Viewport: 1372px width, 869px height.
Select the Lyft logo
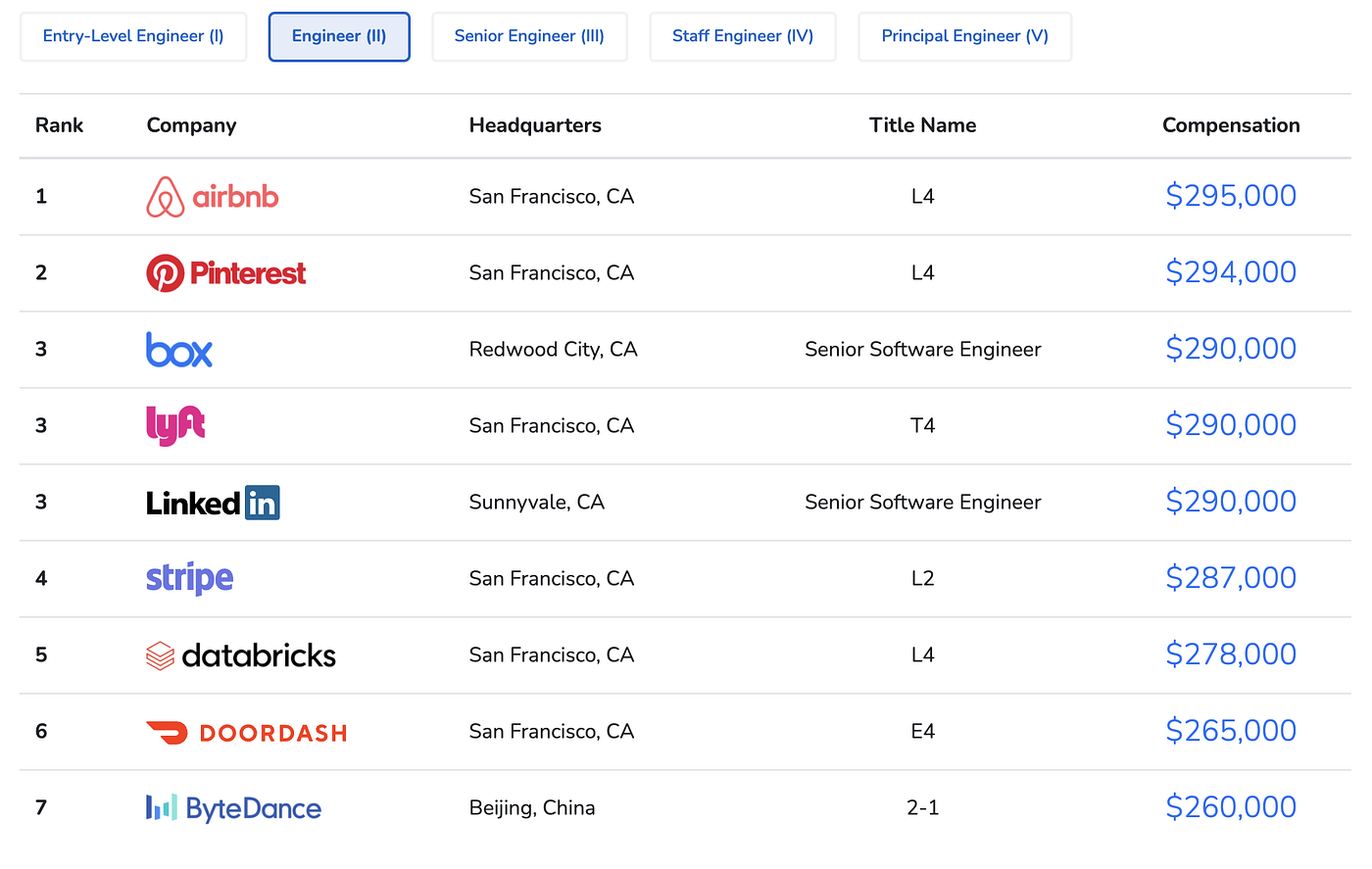point(175,426)
